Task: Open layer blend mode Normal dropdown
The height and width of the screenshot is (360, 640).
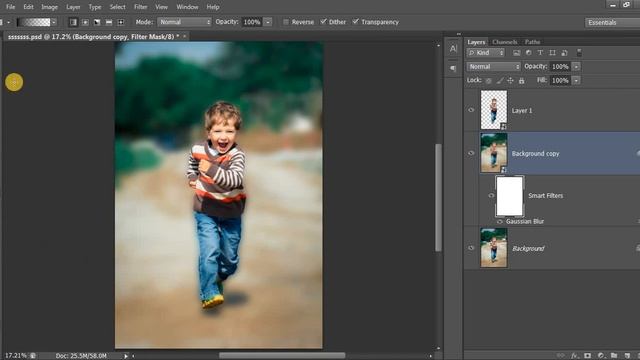Action: 493,67
